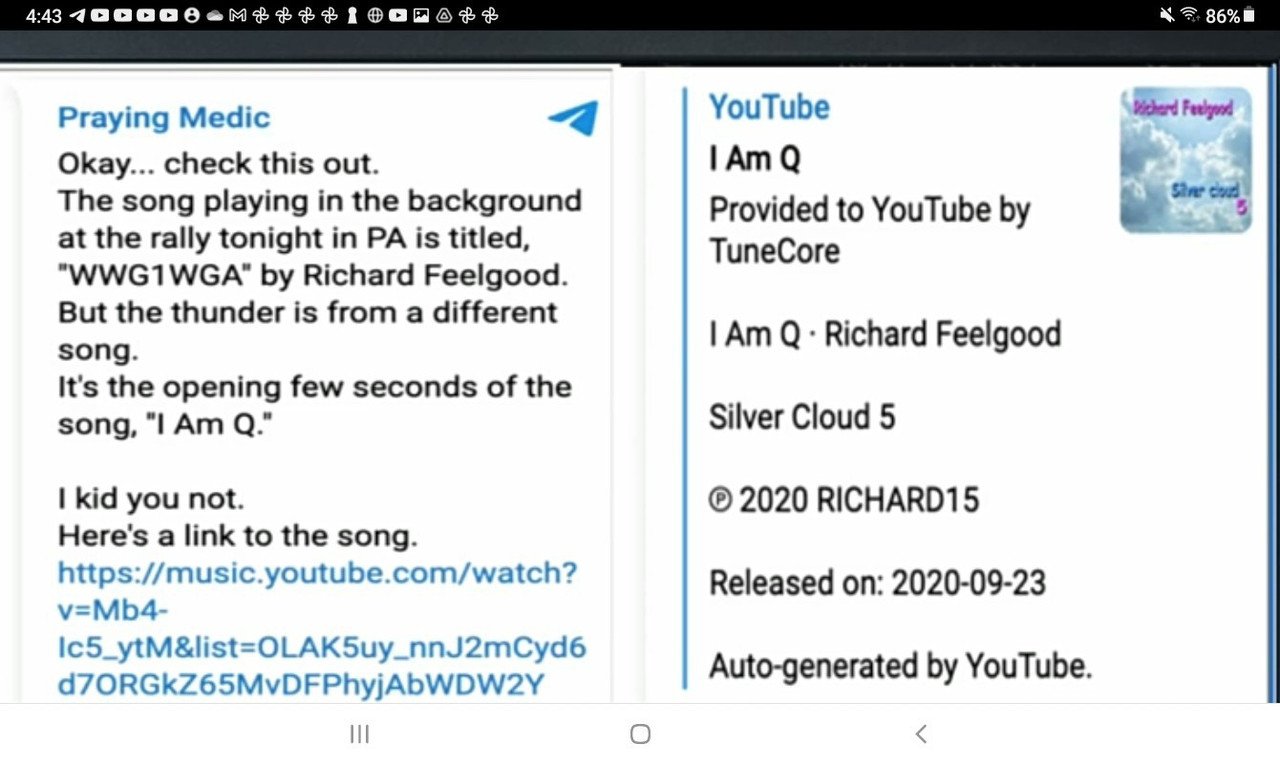Tap the 86% battery percentage text
The image size is (1280, 764).
pyautogui.click(x=1223, y=16)
